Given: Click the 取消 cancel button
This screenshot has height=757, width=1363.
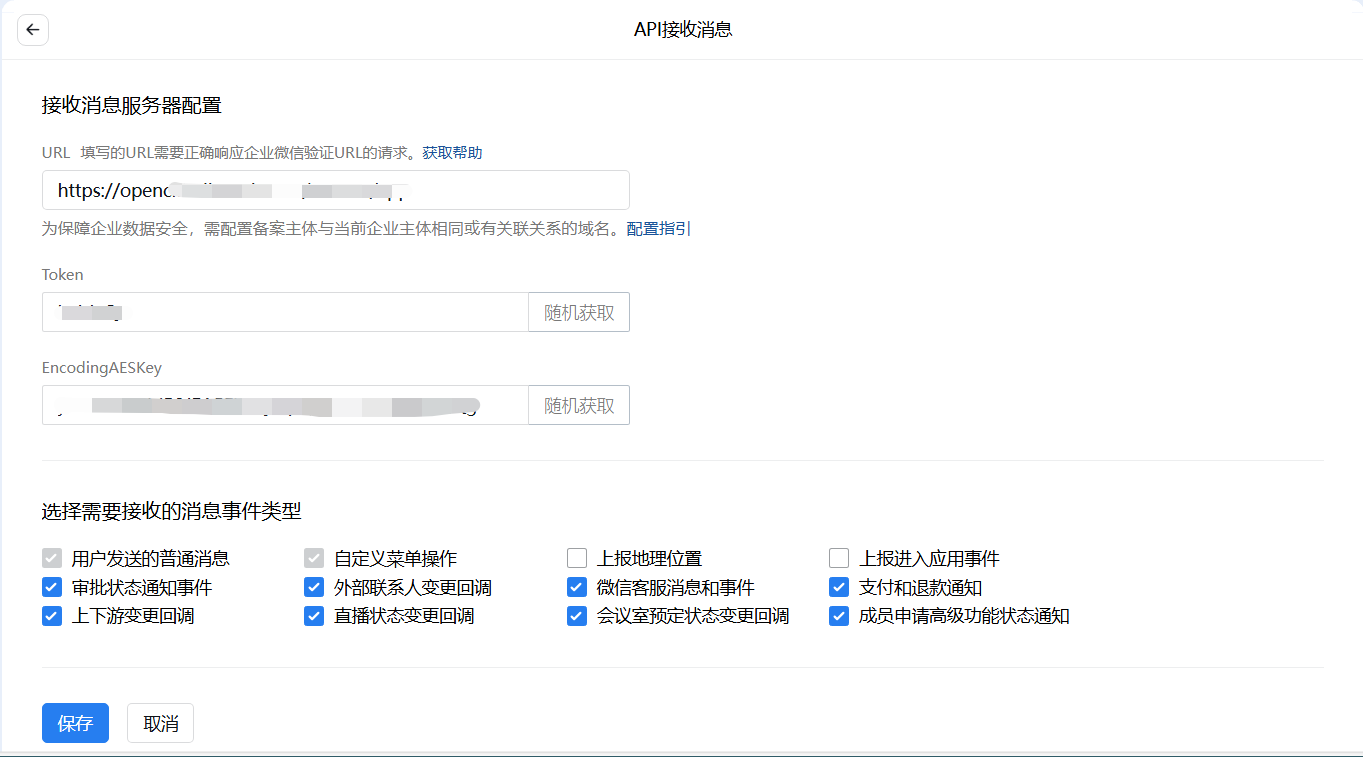Looking at the screenshot, I should [160, 723].
